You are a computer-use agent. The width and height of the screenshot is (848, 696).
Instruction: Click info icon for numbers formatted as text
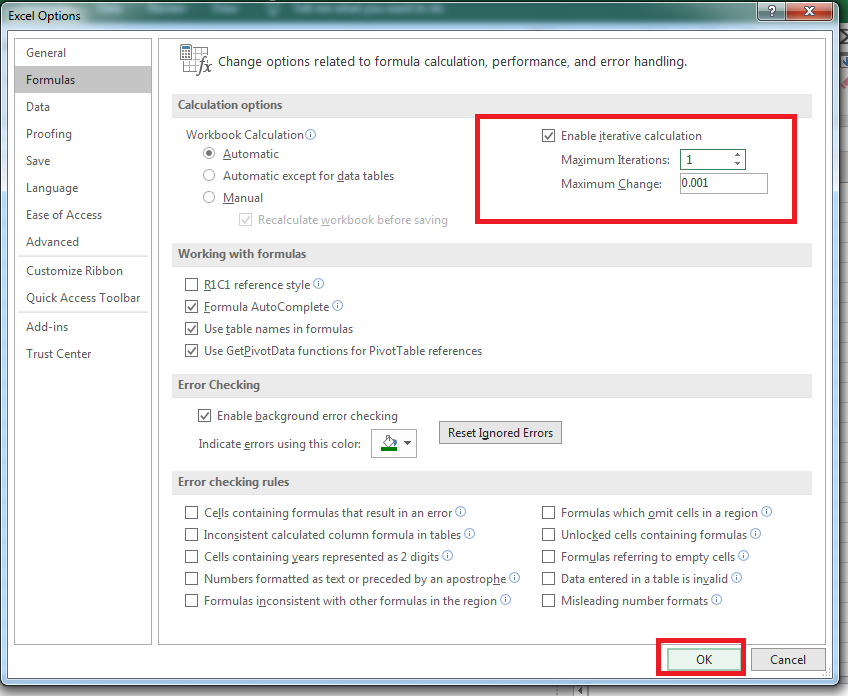pos(514,578)
